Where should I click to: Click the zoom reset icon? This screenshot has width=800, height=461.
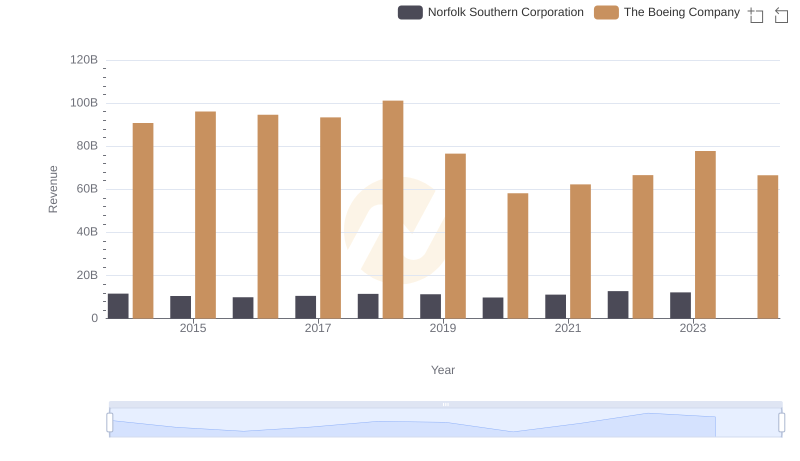(x=781, y=15)
